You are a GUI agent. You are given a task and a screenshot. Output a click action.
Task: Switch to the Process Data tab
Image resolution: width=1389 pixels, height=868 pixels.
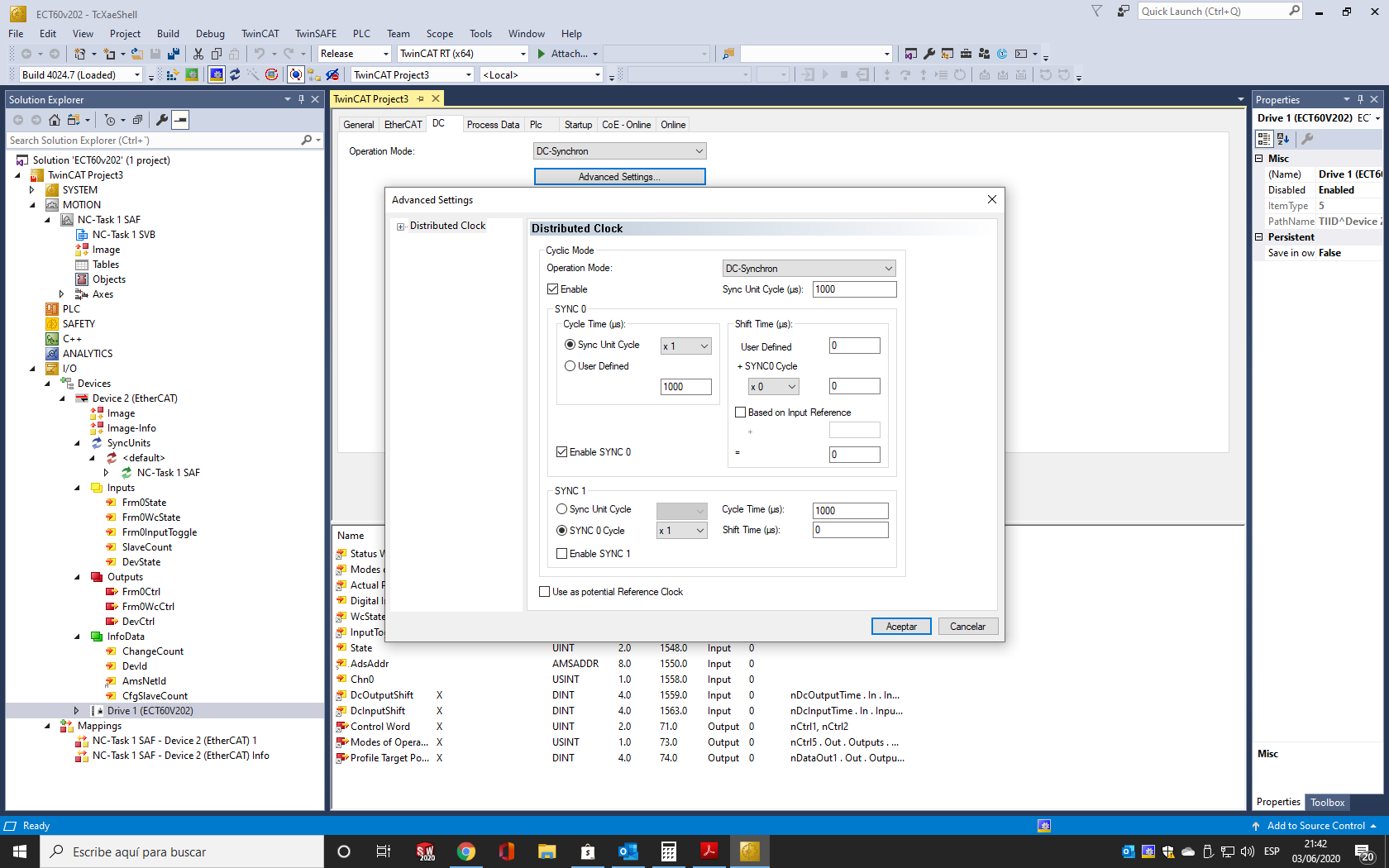point(493,125)
